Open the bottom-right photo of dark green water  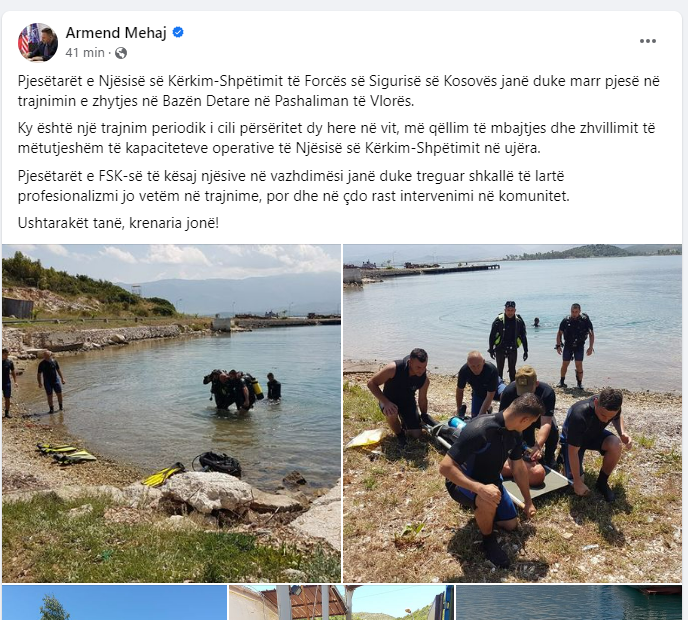pos(569,602)
